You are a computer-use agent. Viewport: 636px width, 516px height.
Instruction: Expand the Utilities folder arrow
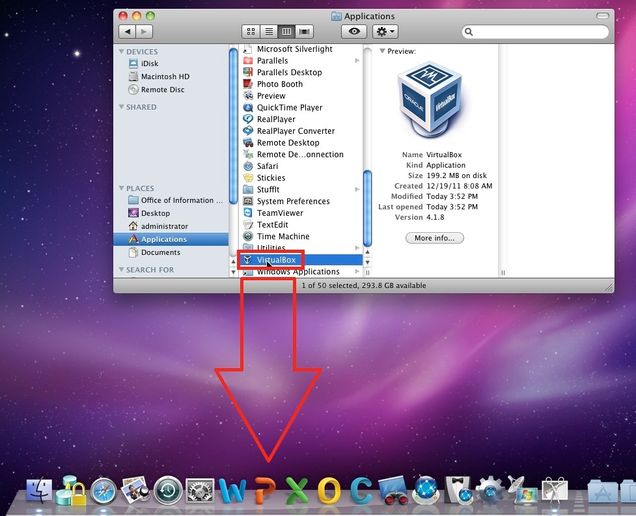357,248
